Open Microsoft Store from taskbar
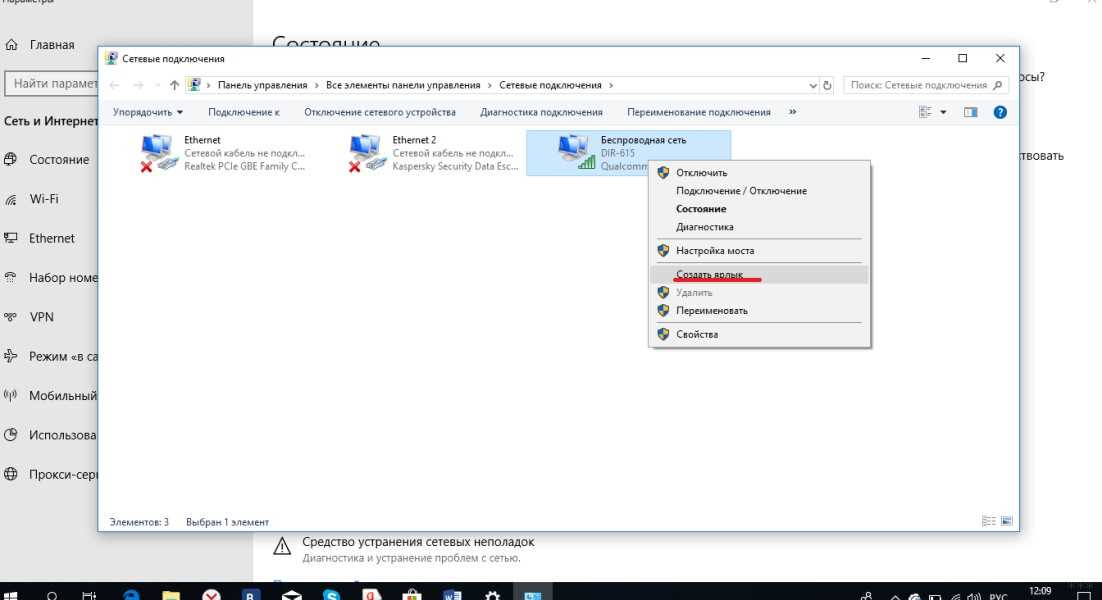The width and height of the screenshot is (1102, 600). coord(412,595)
